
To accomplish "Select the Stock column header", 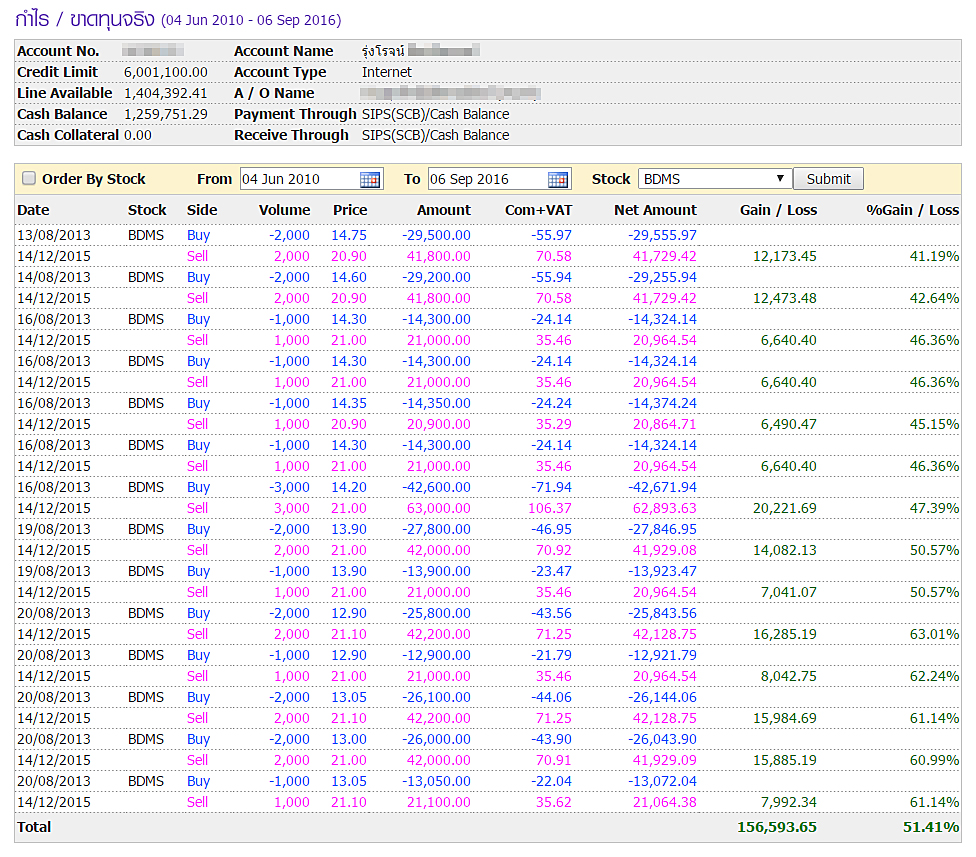I will coord(147,210).
